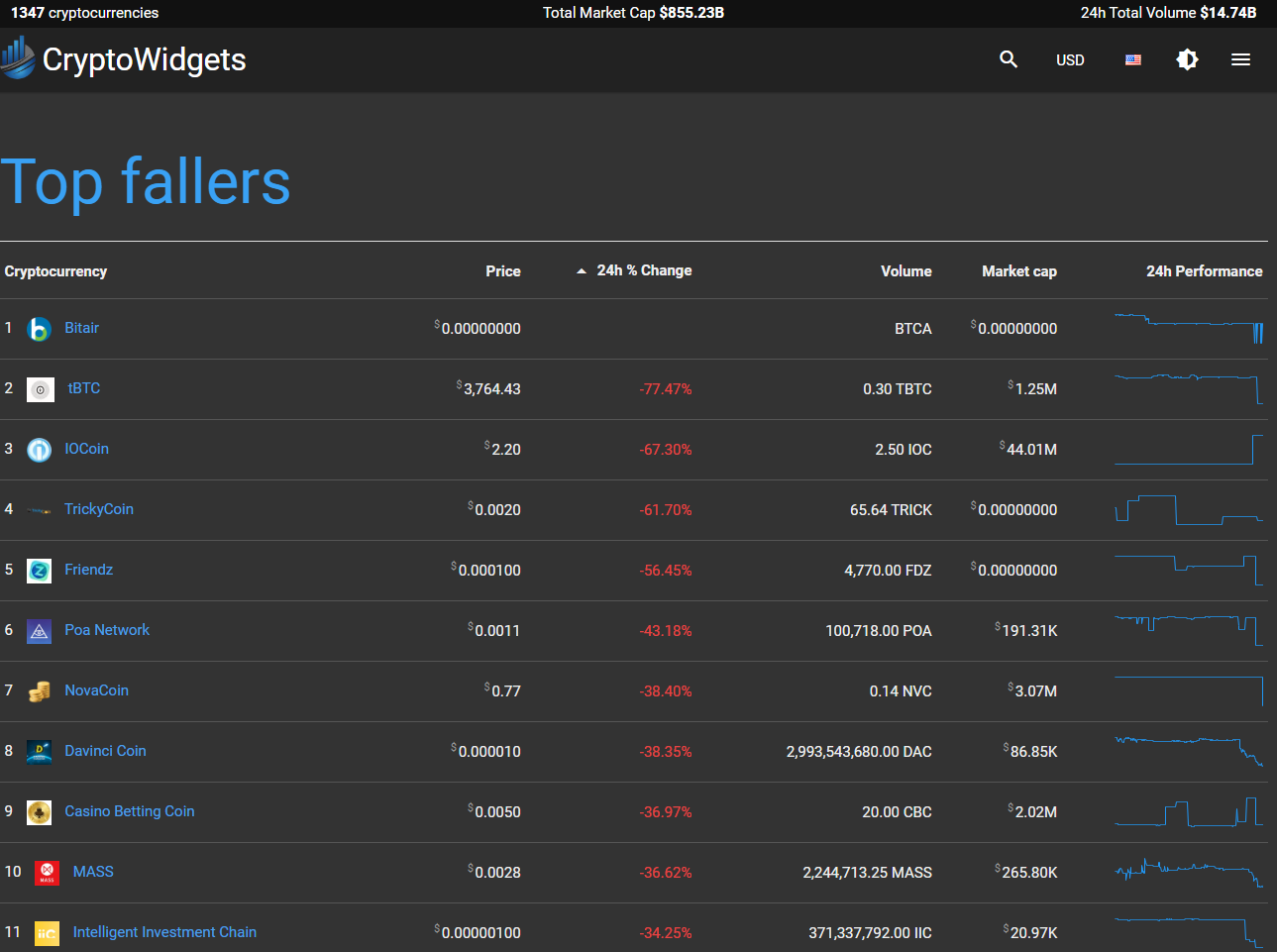
Task: Open the TrickyCoin link
Action: (x=99, y=509)
